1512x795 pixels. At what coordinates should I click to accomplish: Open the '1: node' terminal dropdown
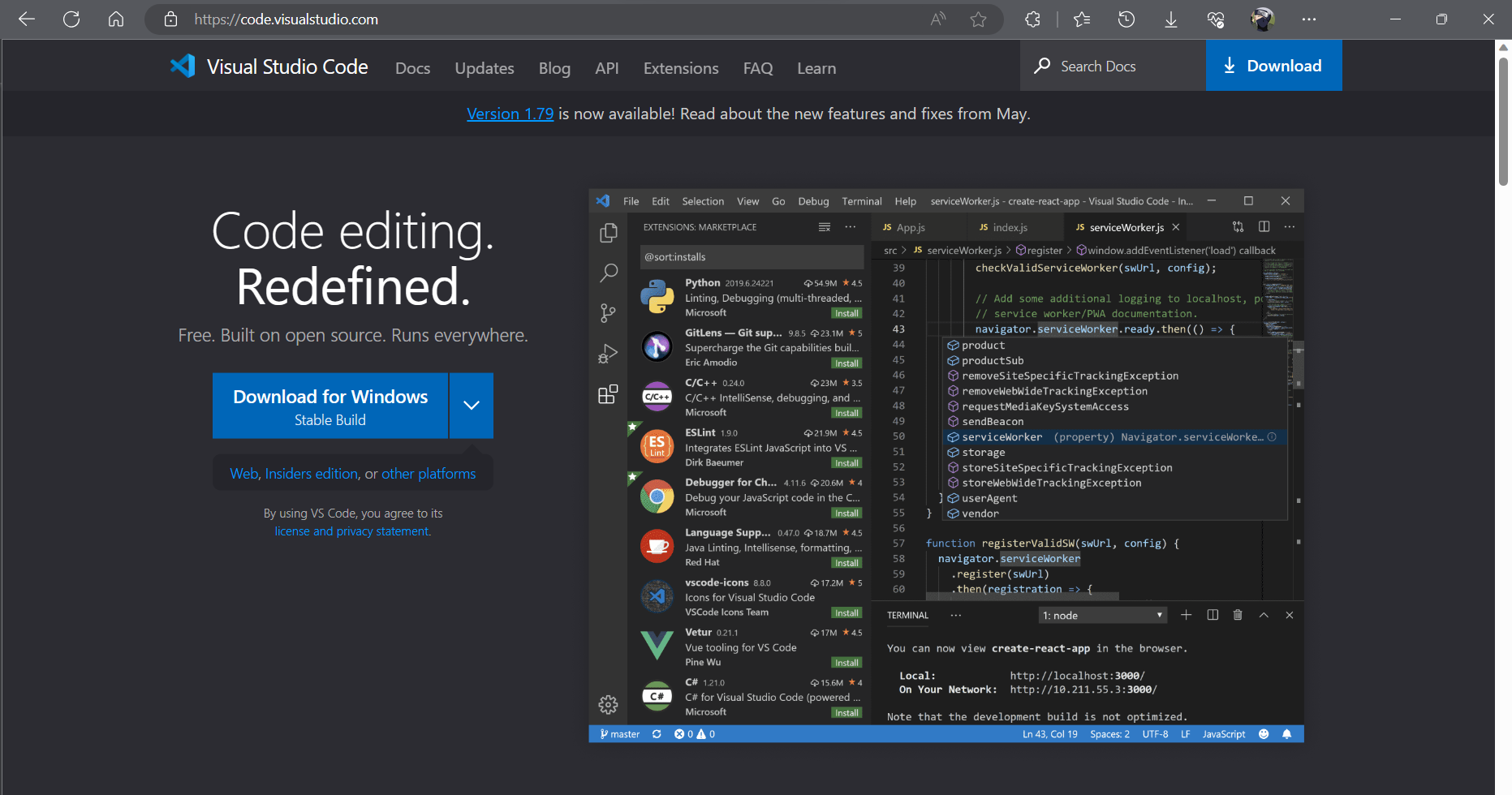coord(1102,616)
